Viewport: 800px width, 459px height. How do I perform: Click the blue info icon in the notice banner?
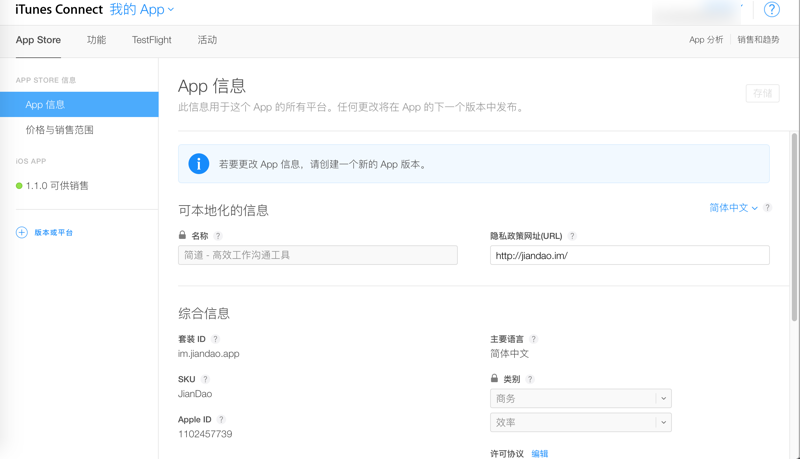point(198,164)
